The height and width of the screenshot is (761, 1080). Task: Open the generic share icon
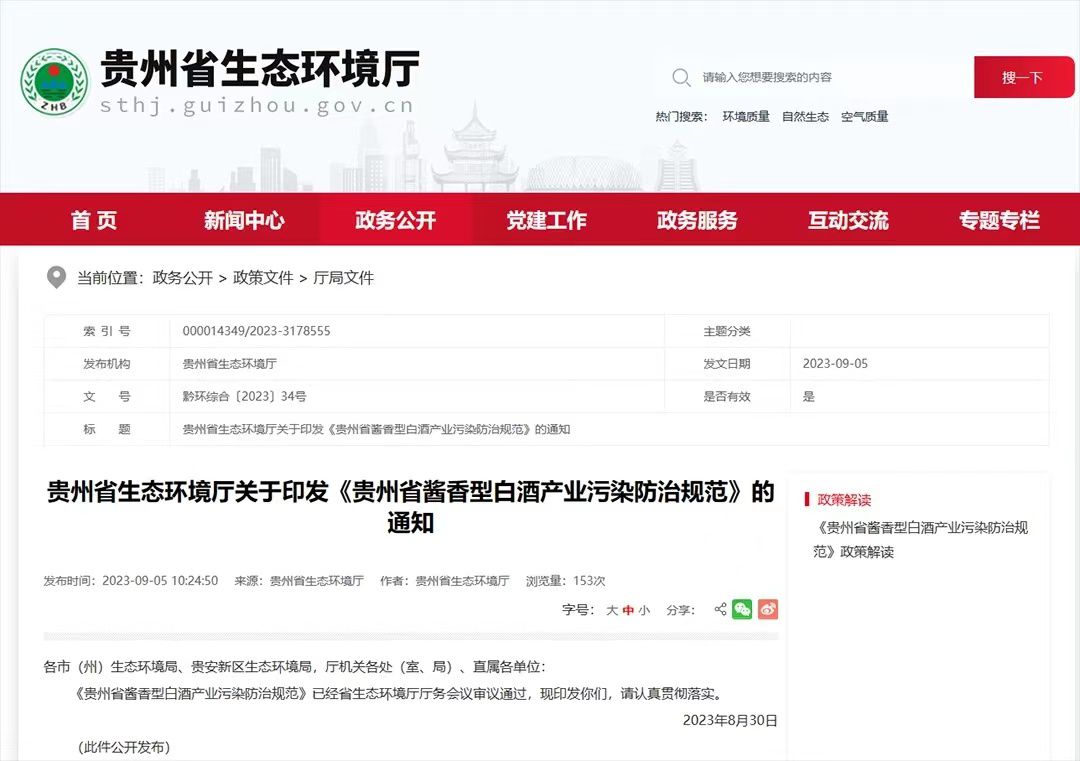tap(720, 609)
